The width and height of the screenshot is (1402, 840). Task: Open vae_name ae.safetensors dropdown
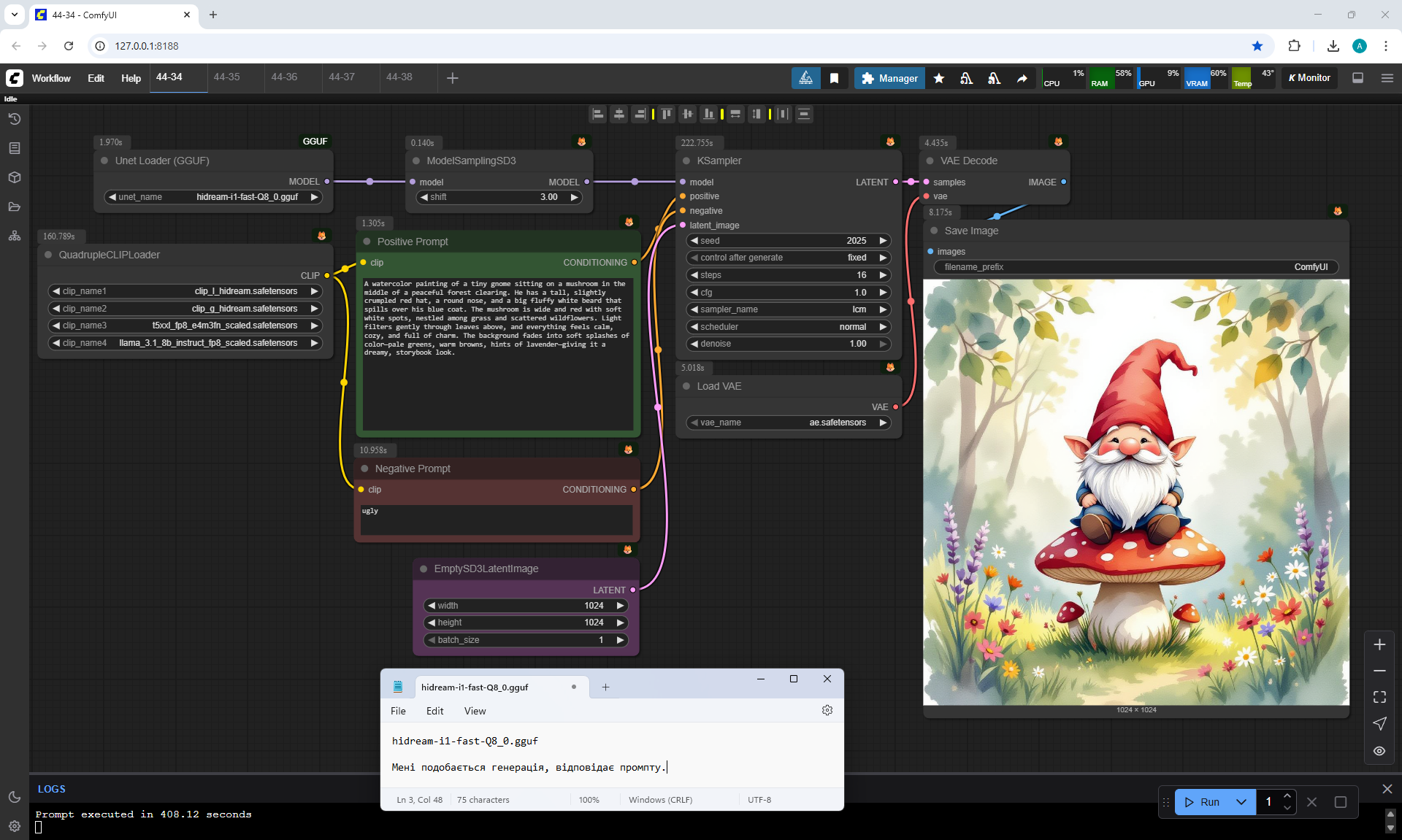(x=789, y=423)
